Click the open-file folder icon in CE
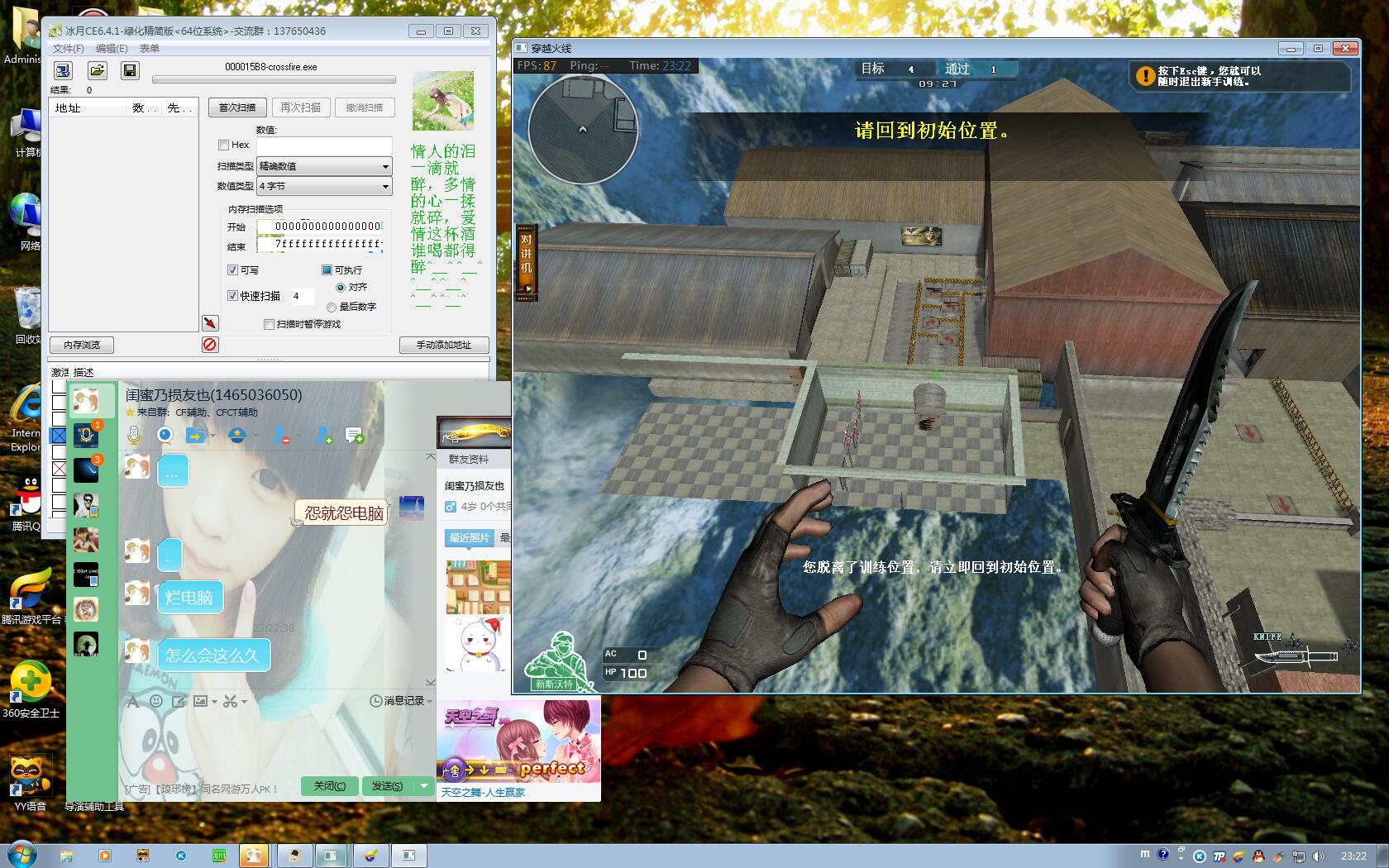The width and height of the screenshot is (1389, 868). pos(97,70)
